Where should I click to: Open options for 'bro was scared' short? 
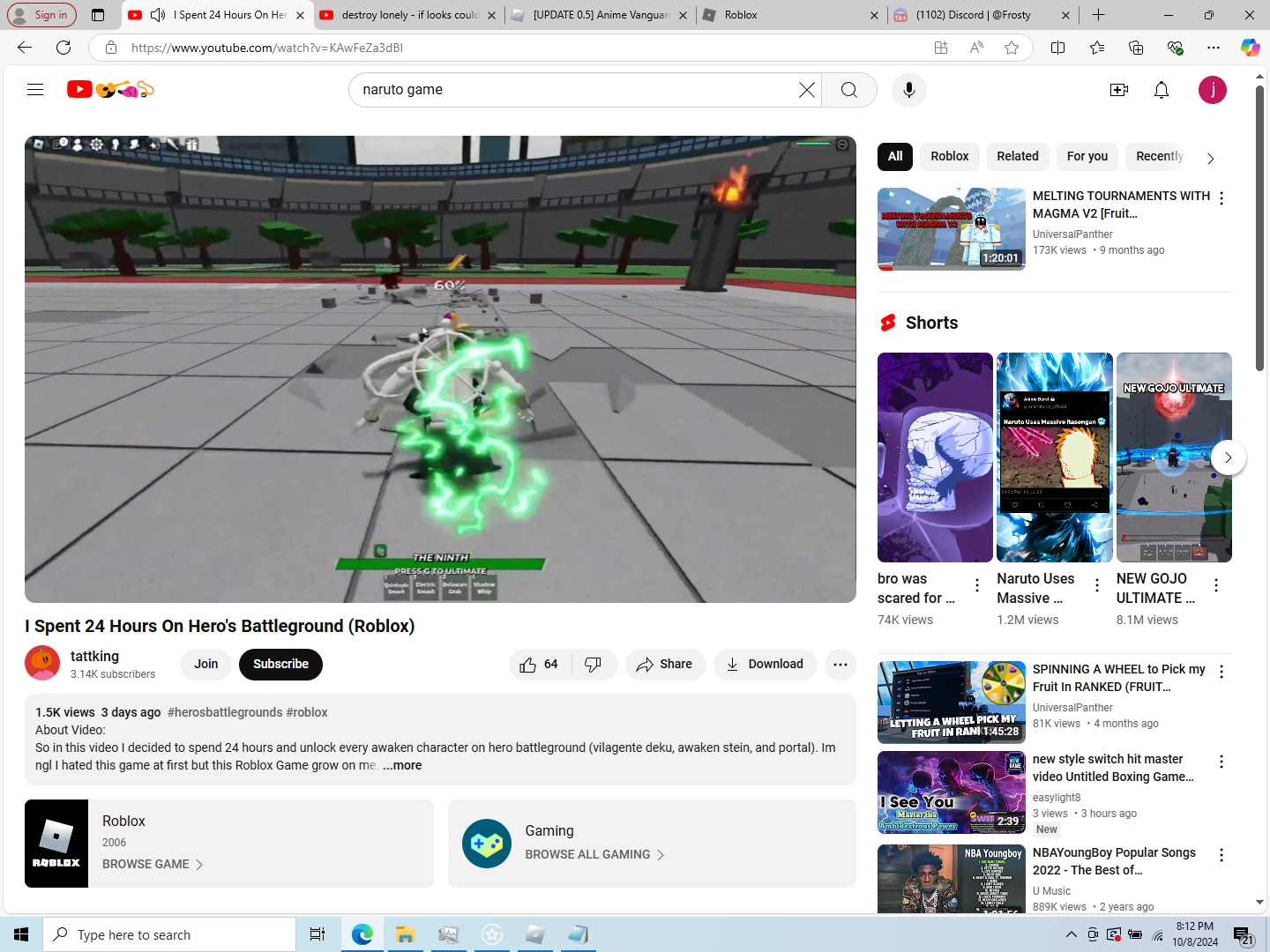click(x=977, y=585)
